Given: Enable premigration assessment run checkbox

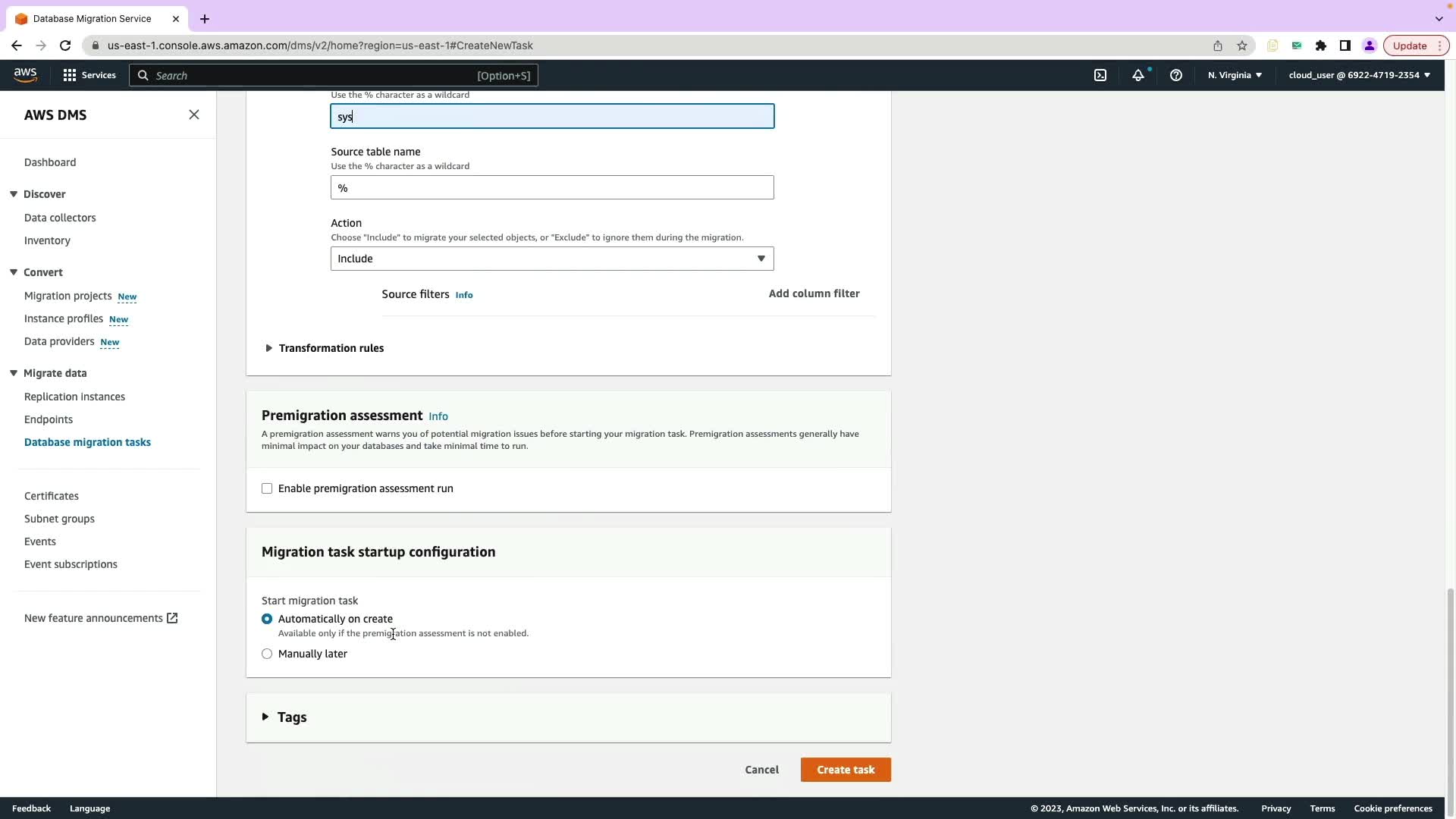Looking at the screenshot, I should click(267, 488).
